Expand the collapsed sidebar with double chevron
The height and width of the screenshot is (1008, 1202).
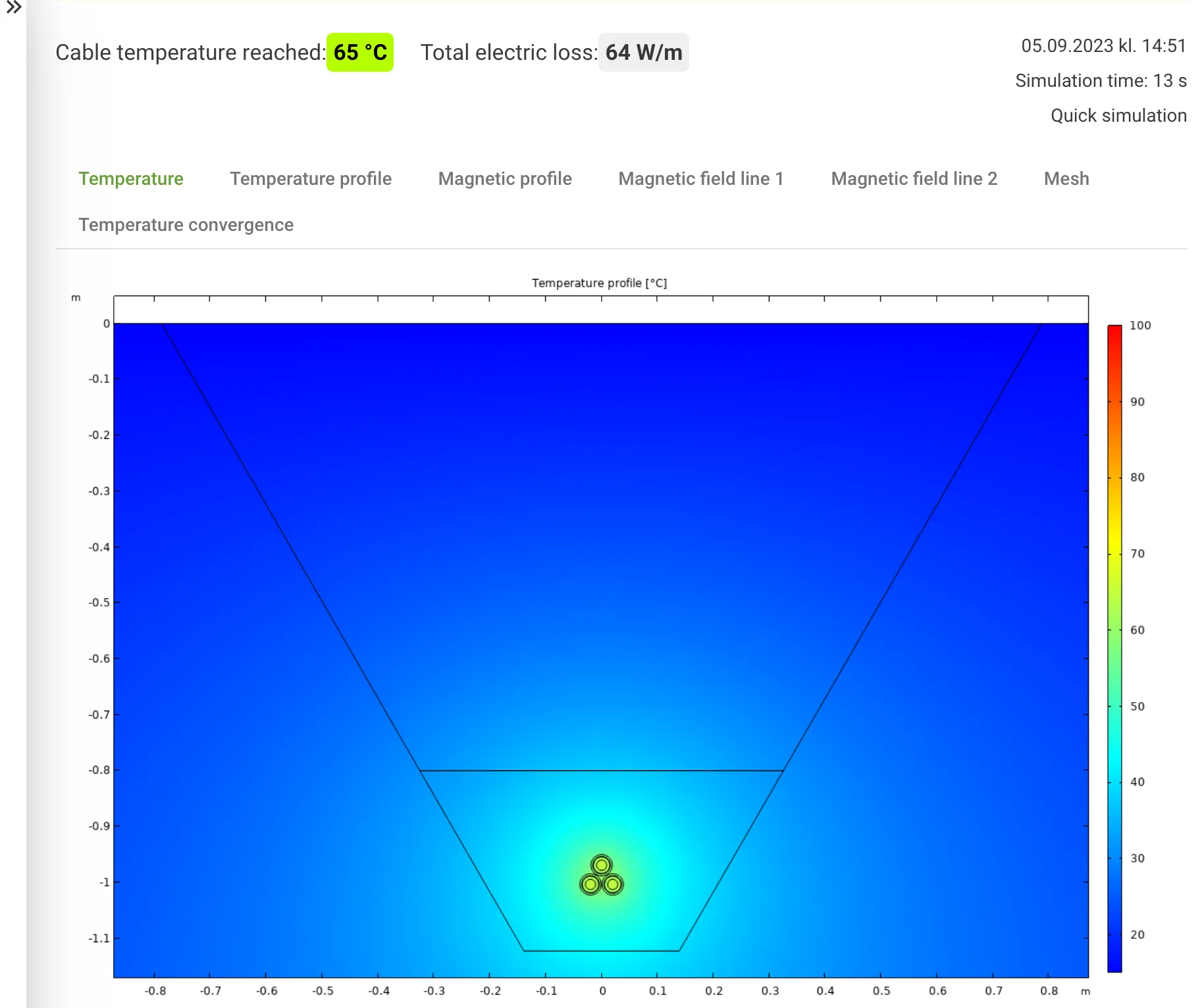[14, 8]
